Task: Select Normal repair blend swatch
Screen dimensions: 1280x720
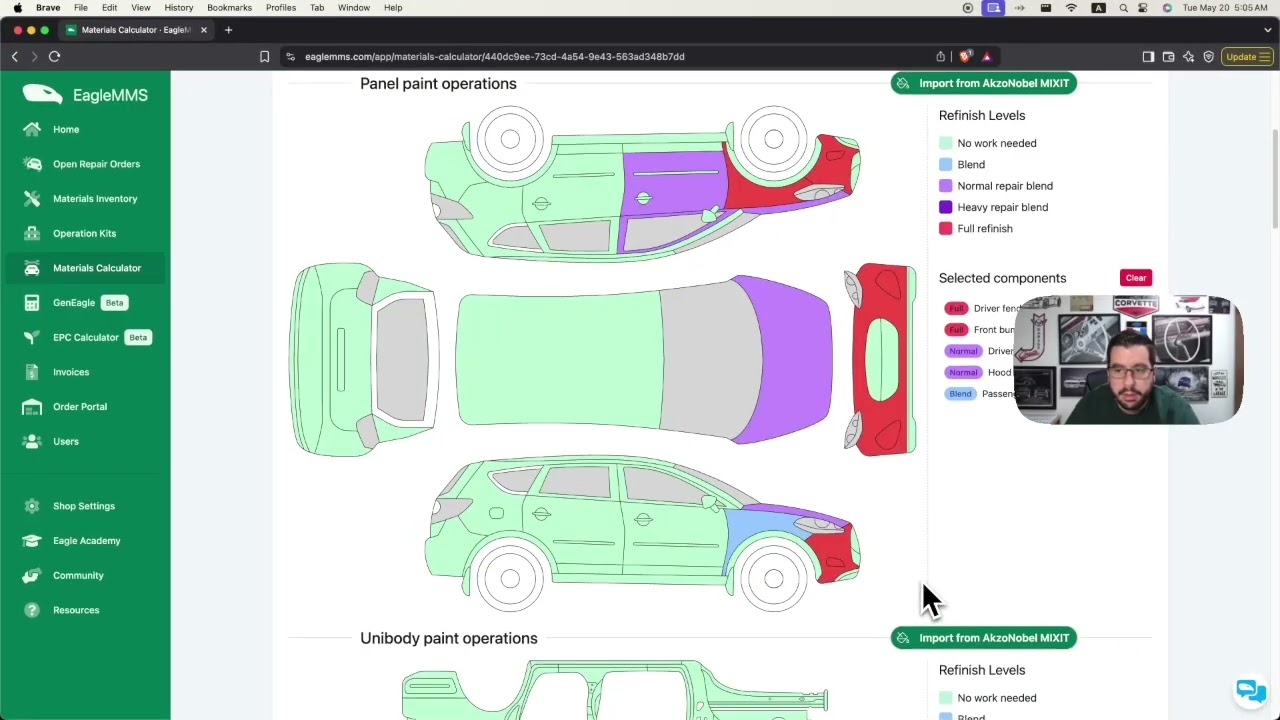Action: coord(945,186)
